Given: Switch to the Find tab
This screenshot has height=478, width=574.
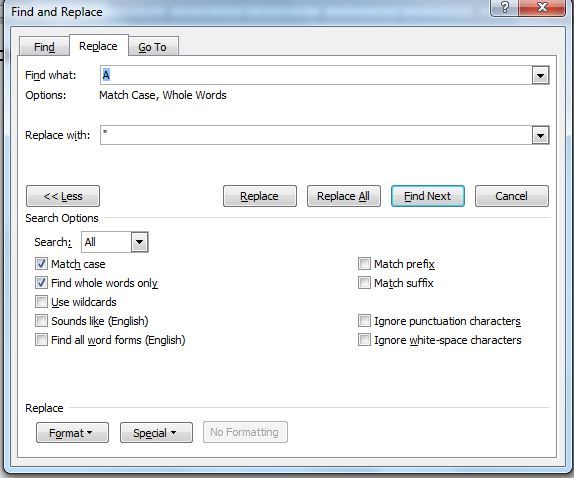Looking at the screenshot, I should (44, 47).
